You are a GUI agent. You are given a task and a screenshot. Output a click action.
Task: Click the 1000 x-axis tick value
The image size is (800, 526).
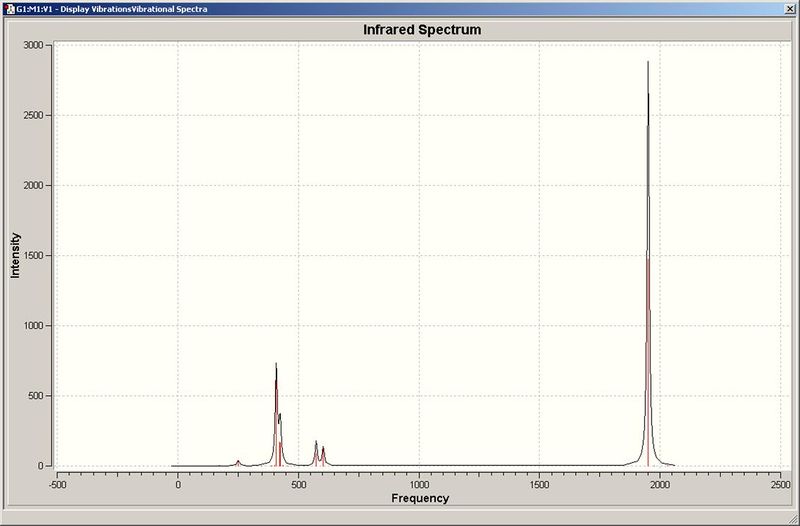419,485
